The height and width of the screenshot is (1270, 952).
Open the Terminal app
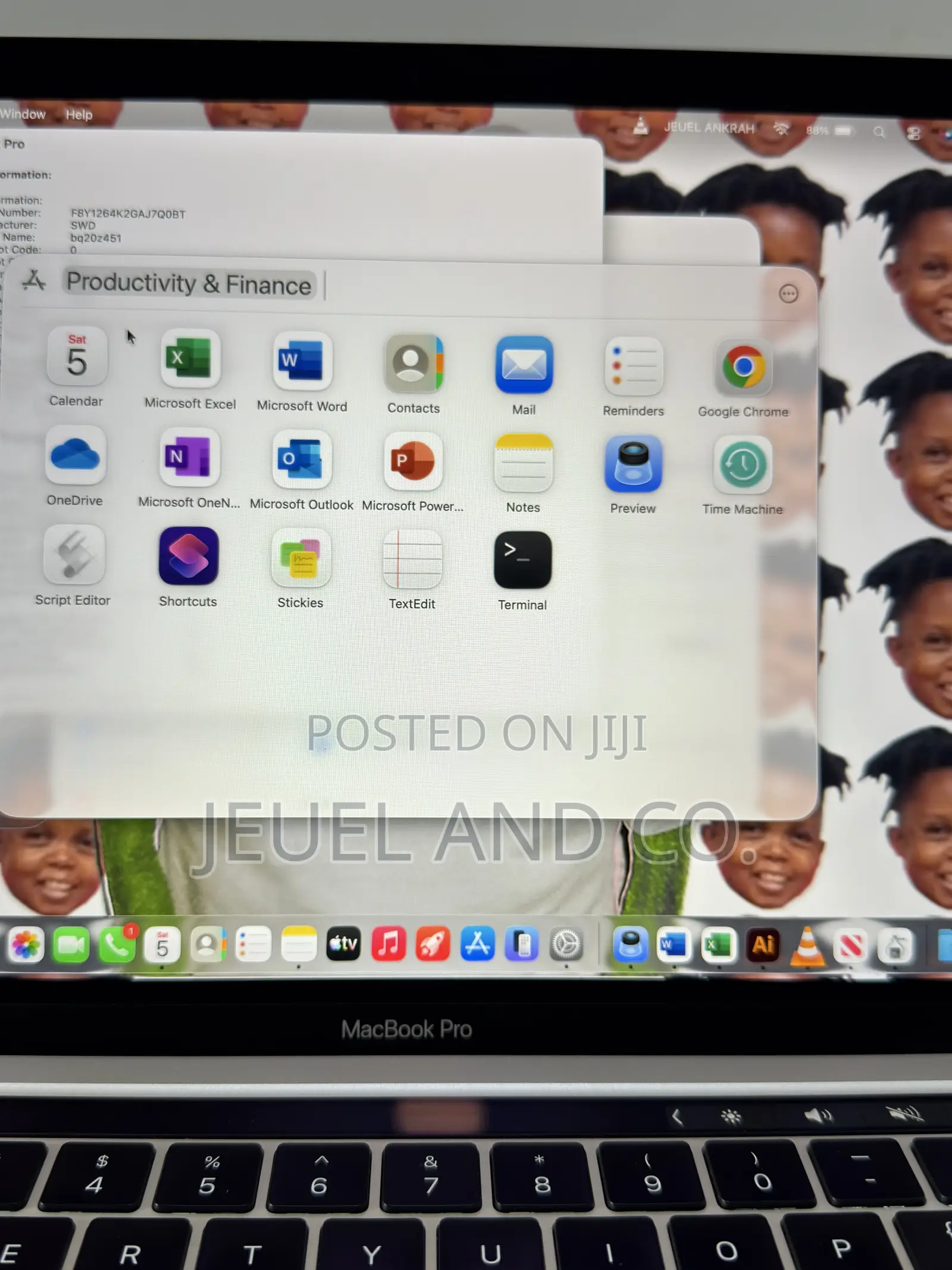point(522,561)
